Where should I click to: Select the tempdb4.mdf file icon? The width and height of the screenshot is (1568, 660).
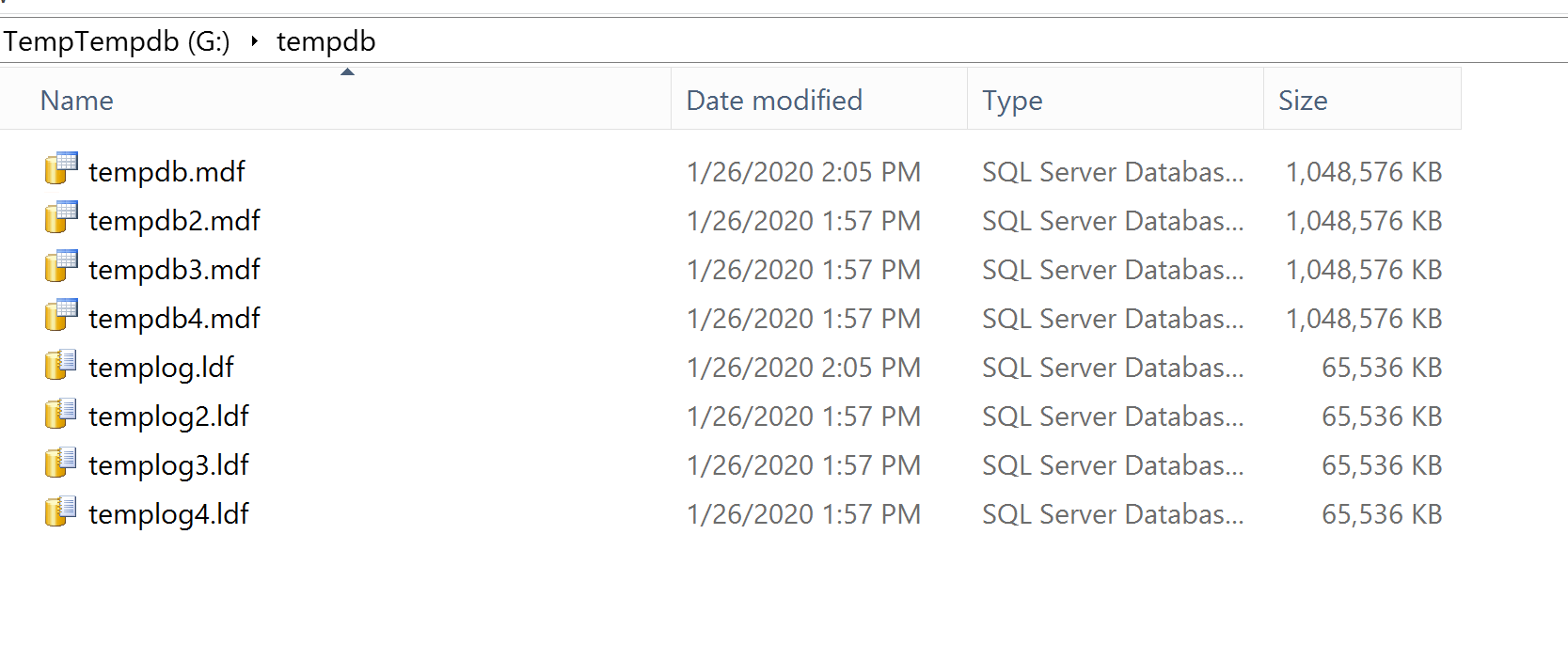pyautogui.click(x=61, y=316)
